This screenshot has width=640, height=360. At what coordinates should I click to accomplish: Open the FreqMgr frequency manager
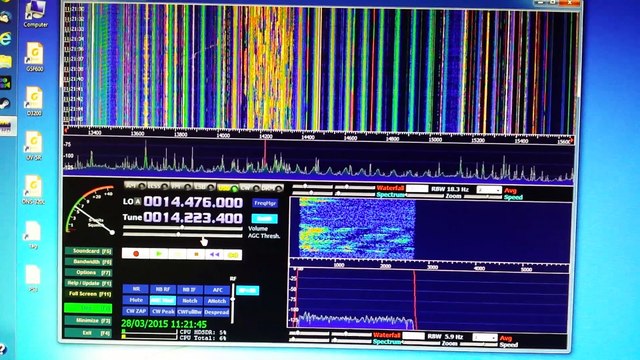click(265, 203)
